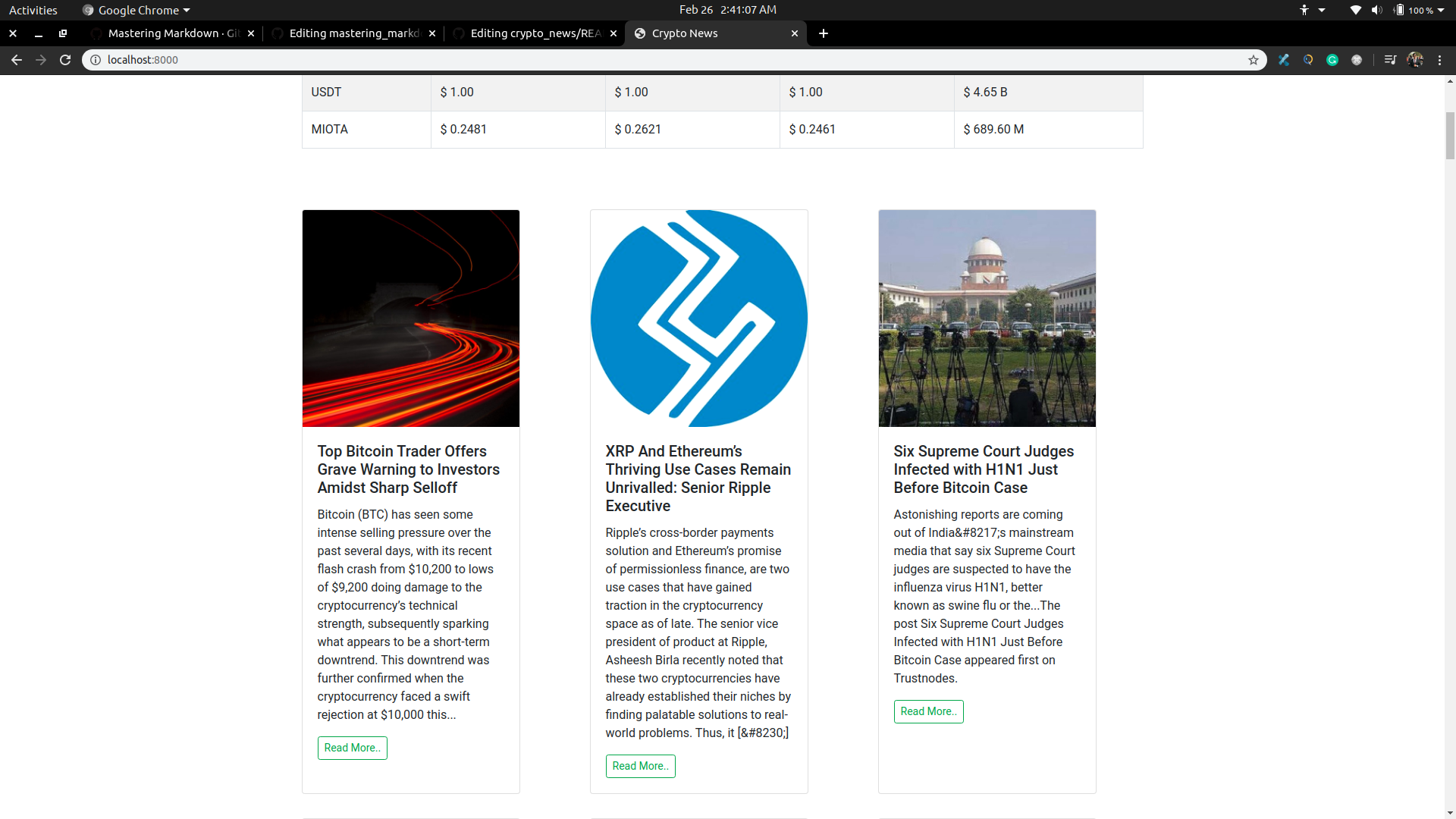Click the circular screen-recorder extension icon
The height and width of the screenshot is (819, 1456).
(1308, 60)
